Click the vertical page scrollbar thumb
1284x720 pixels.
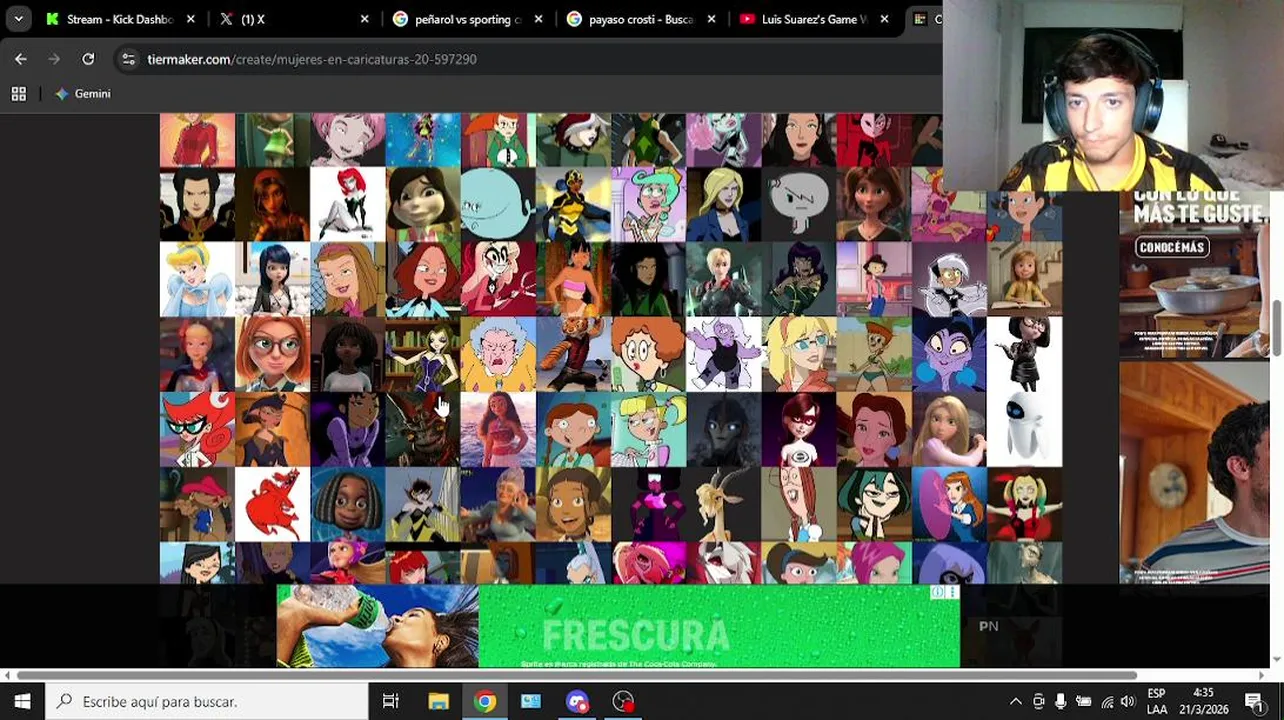1276,327
